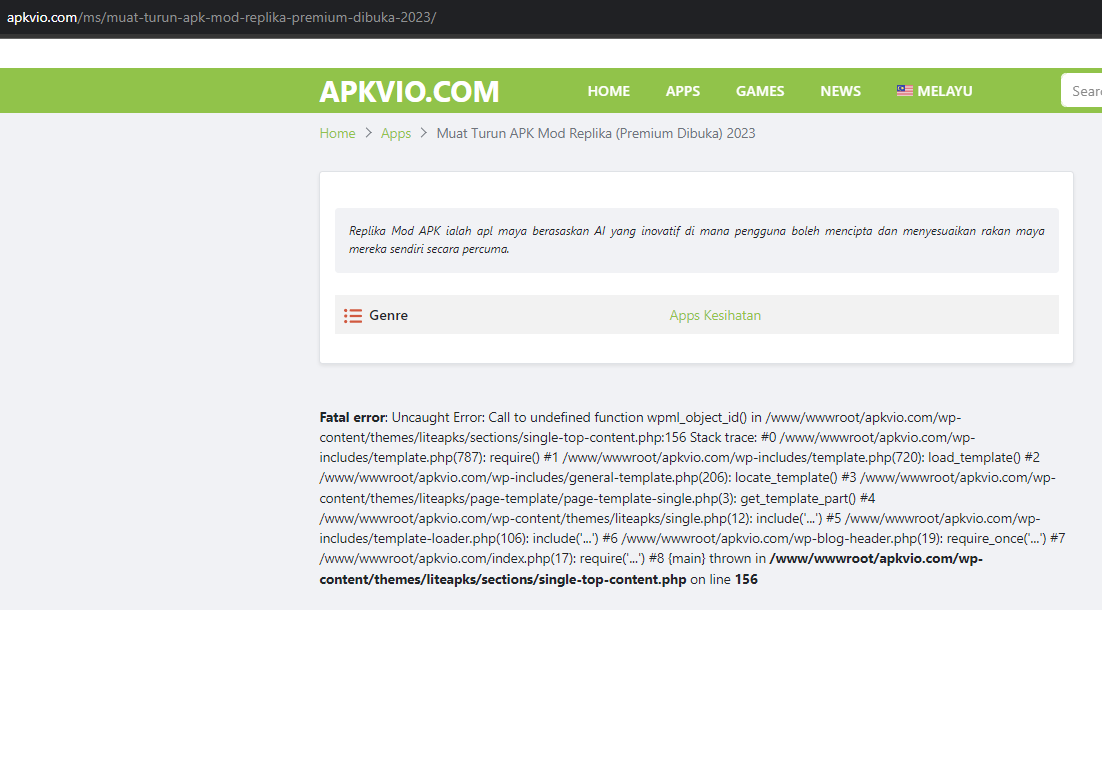Open the MELAYU language selector
Image resolution: width=1102 pixels, height=765 pixels.
pos(935,91)
